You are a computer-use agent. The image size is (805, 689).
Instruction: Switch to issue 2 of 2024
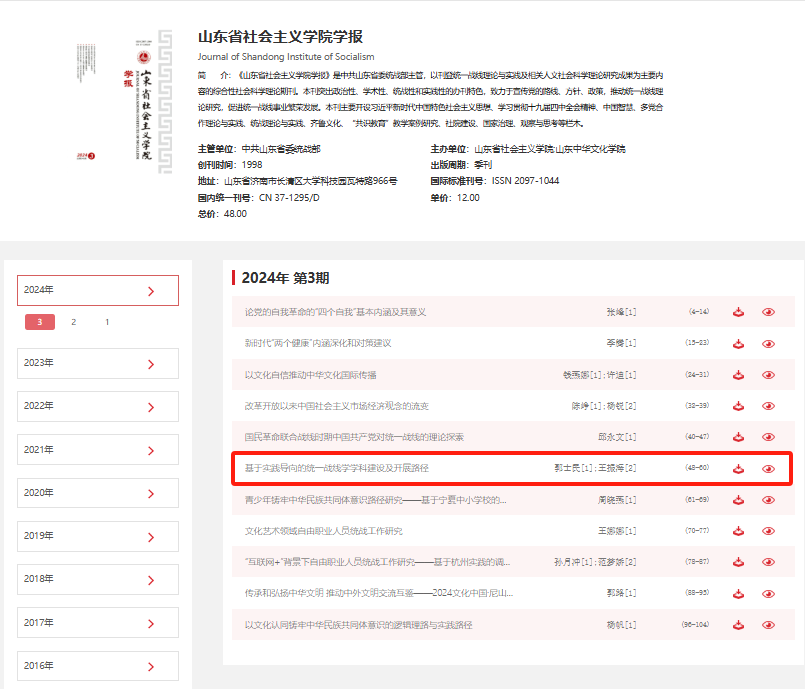point(73,322)
